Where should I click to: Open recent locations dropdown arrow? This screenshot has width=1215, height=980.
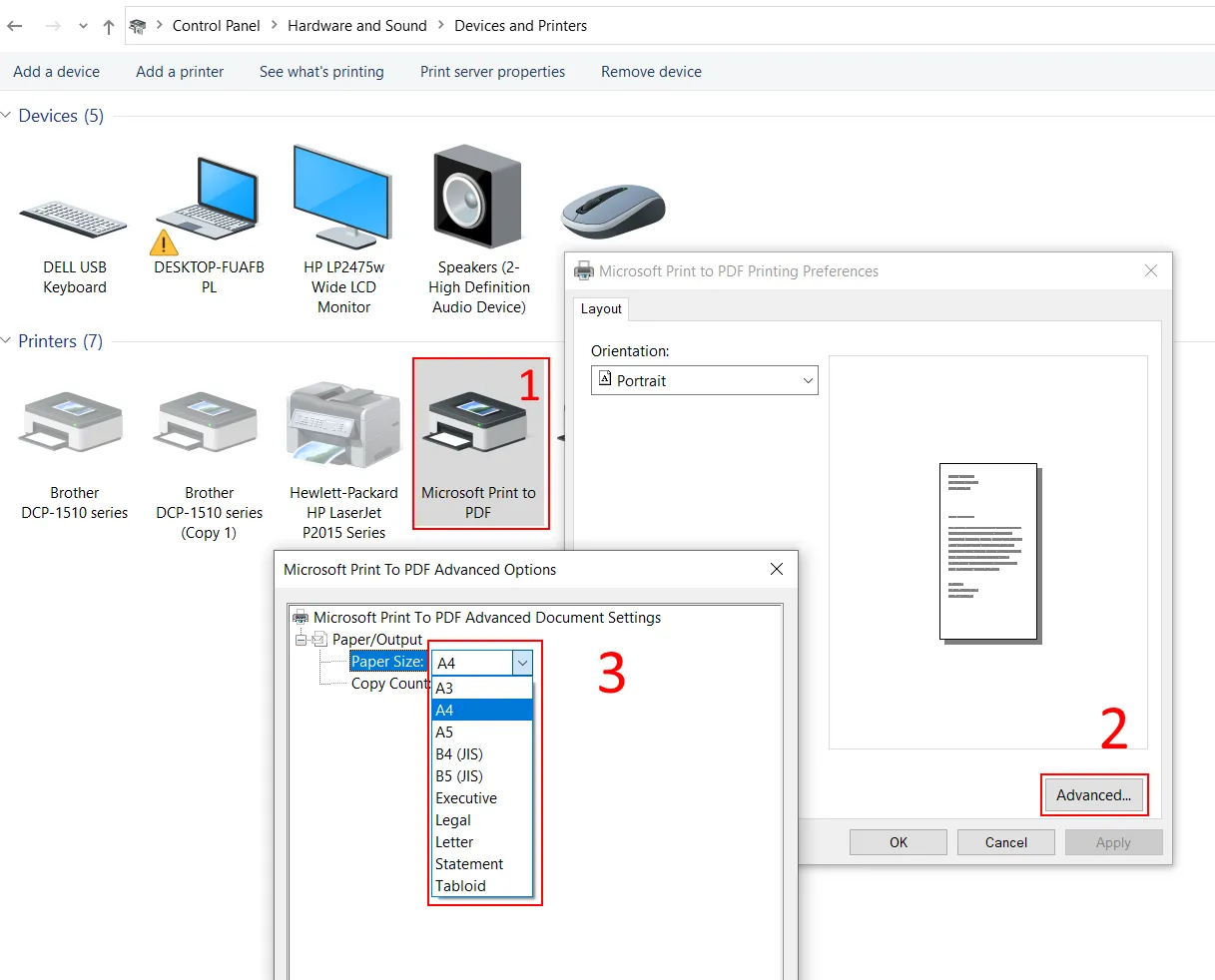[x=83, y=27]
